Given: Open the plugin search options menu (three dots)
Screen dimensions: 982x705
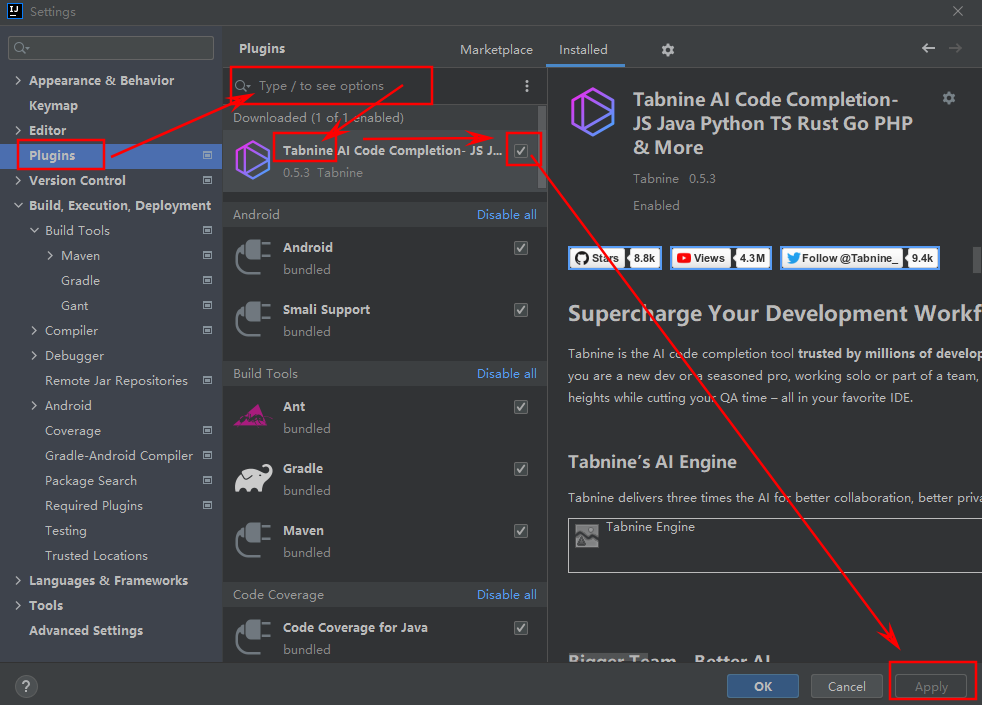Looking at the screenshot, I should click(527, 86).
